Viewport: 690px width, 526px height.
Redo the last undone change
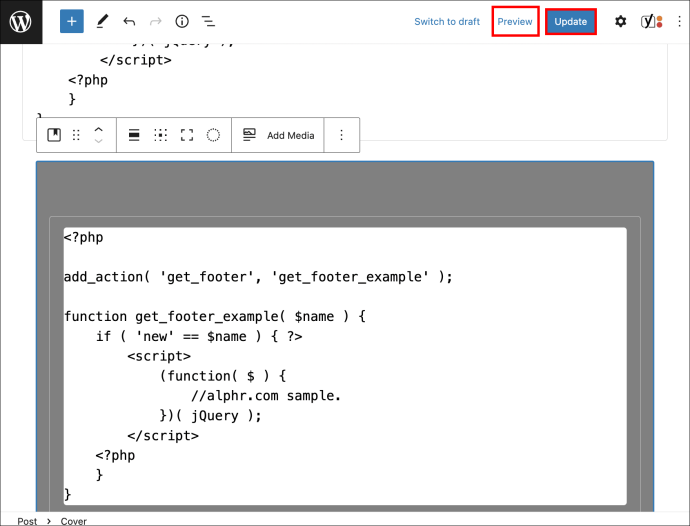click(155, 22)
